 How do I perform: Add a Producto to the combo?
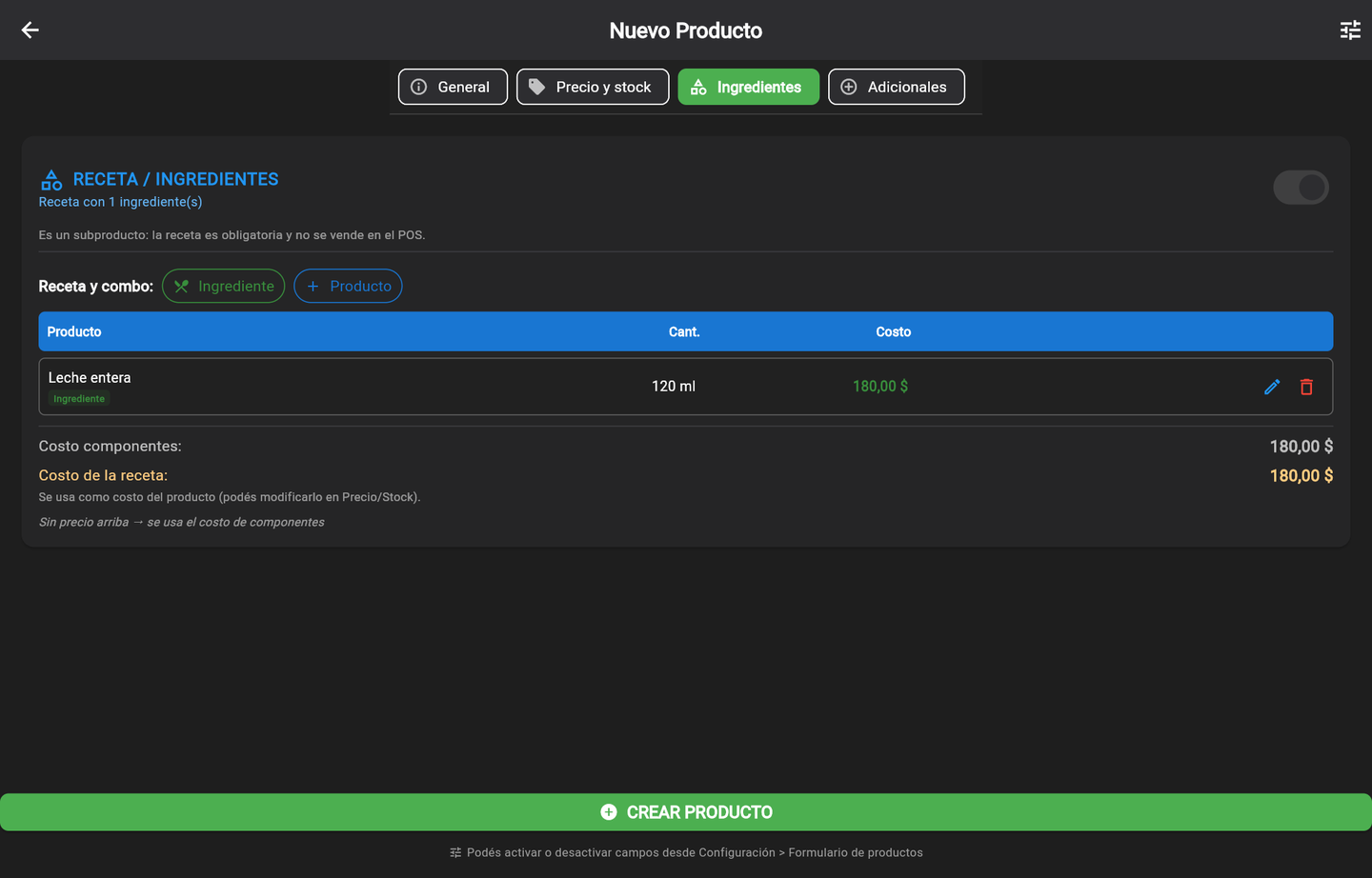tap(348, 286)
